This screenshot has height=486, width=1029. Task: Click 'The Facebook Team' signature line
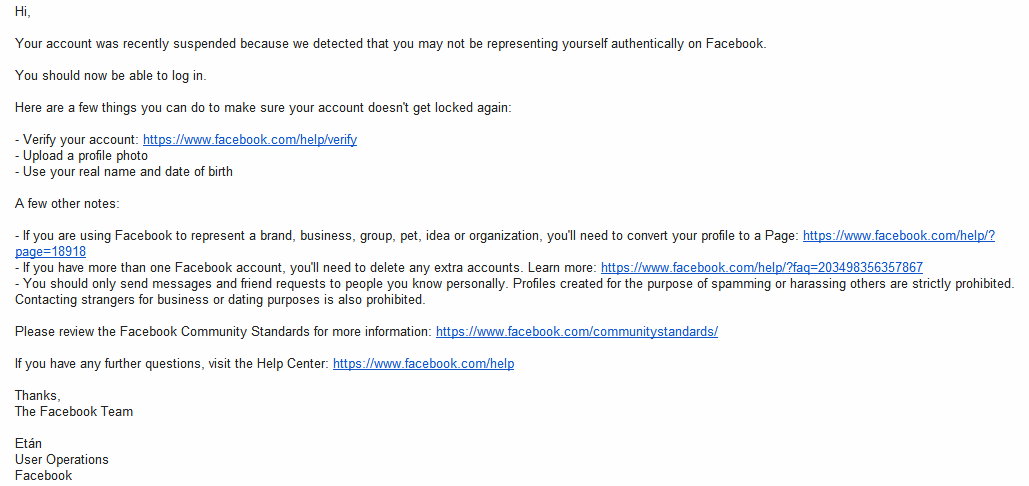[x=74, y=412]
